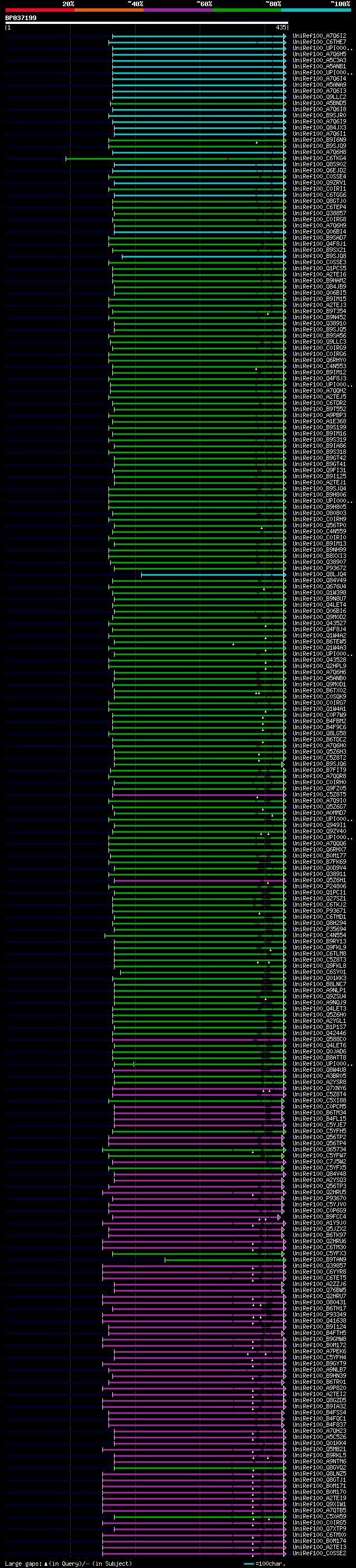Click the UniRef100_Q38857 label
The image size is (356, 1568).
pos(319,214)
